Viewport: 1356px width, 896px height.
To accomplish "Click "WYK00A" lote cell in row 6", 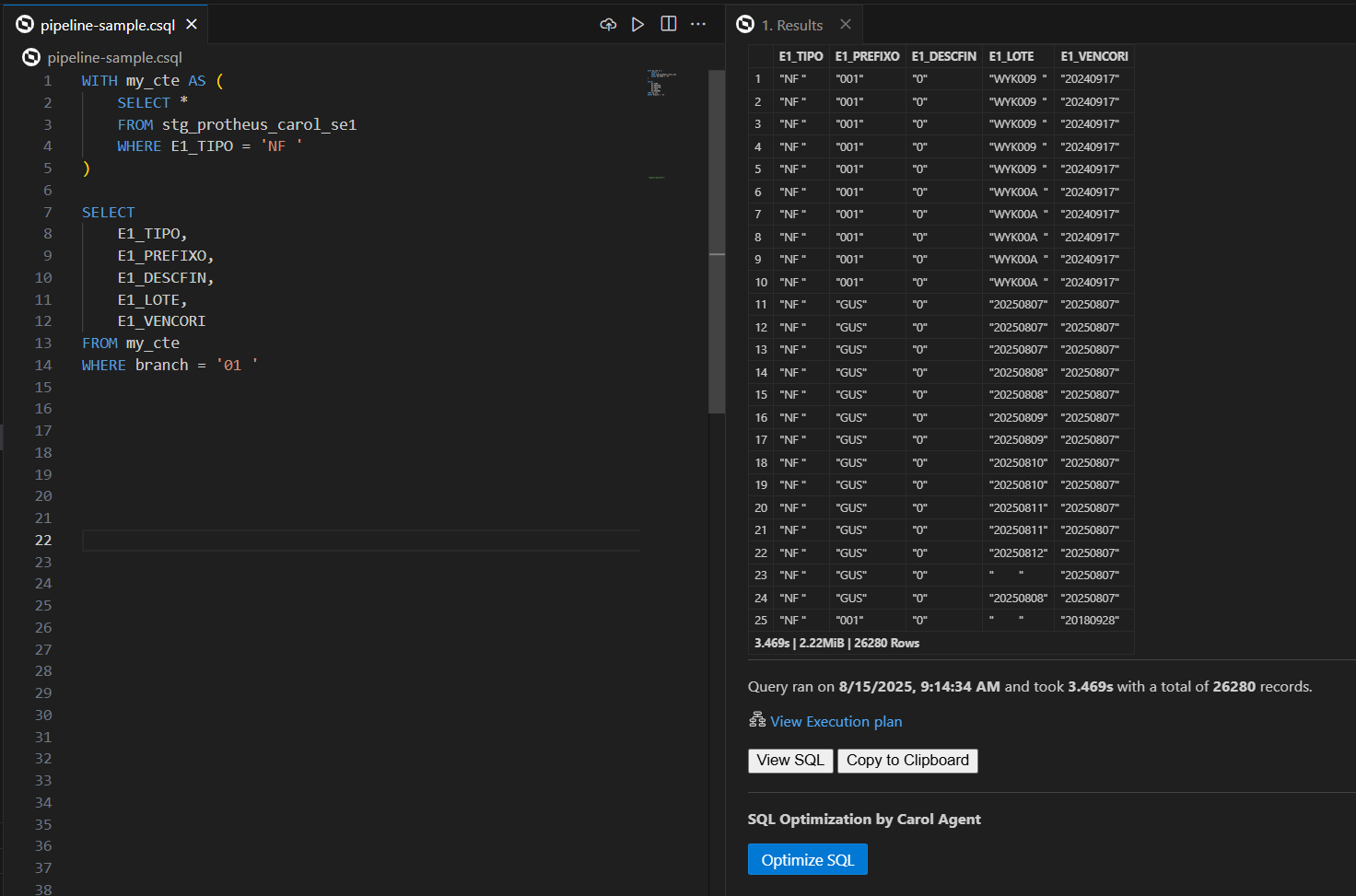I will [1018, 192].
